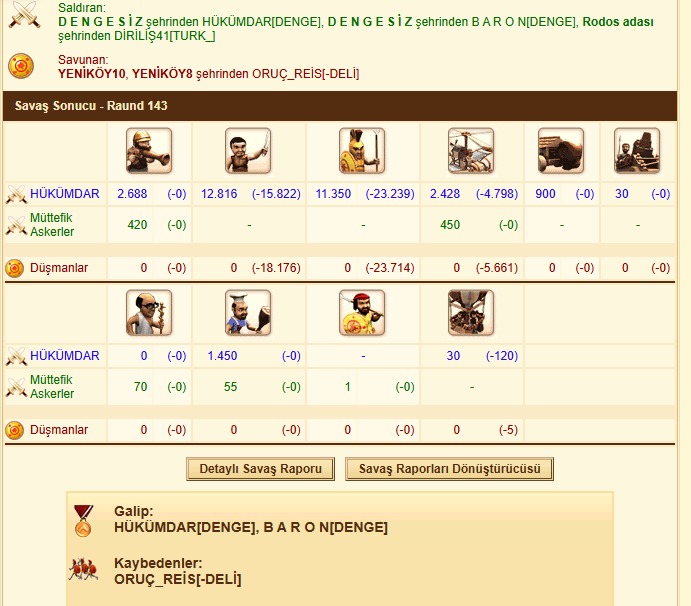Image resolution: width=691 pixels, height=606 pixels.
Task: Select the gyrocopter unit icon
Action: click(471, 151)
